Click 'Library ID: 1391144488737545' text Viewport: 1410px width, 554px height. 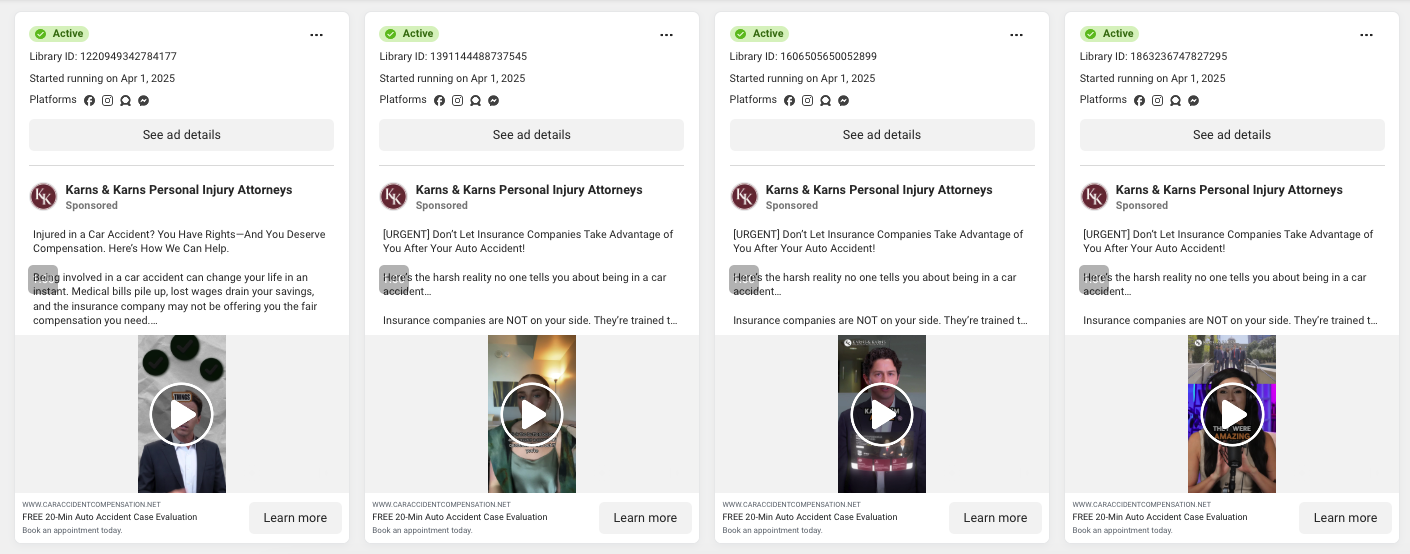pos(453,57)
